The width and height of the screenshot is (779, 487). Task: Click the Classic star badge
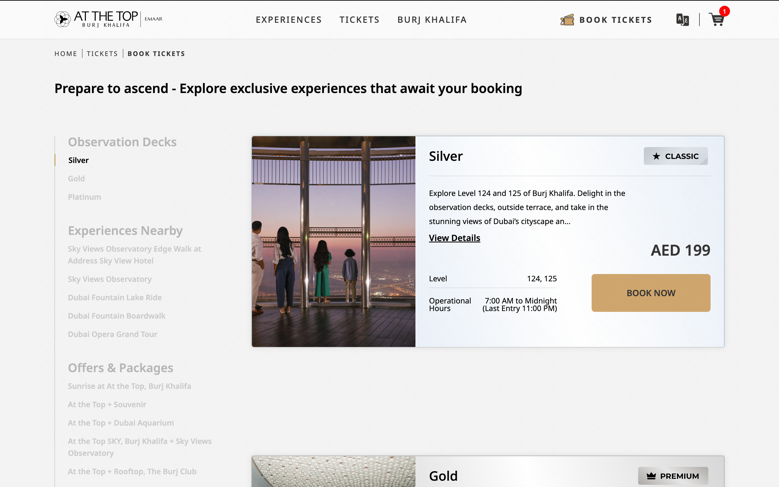675,156
